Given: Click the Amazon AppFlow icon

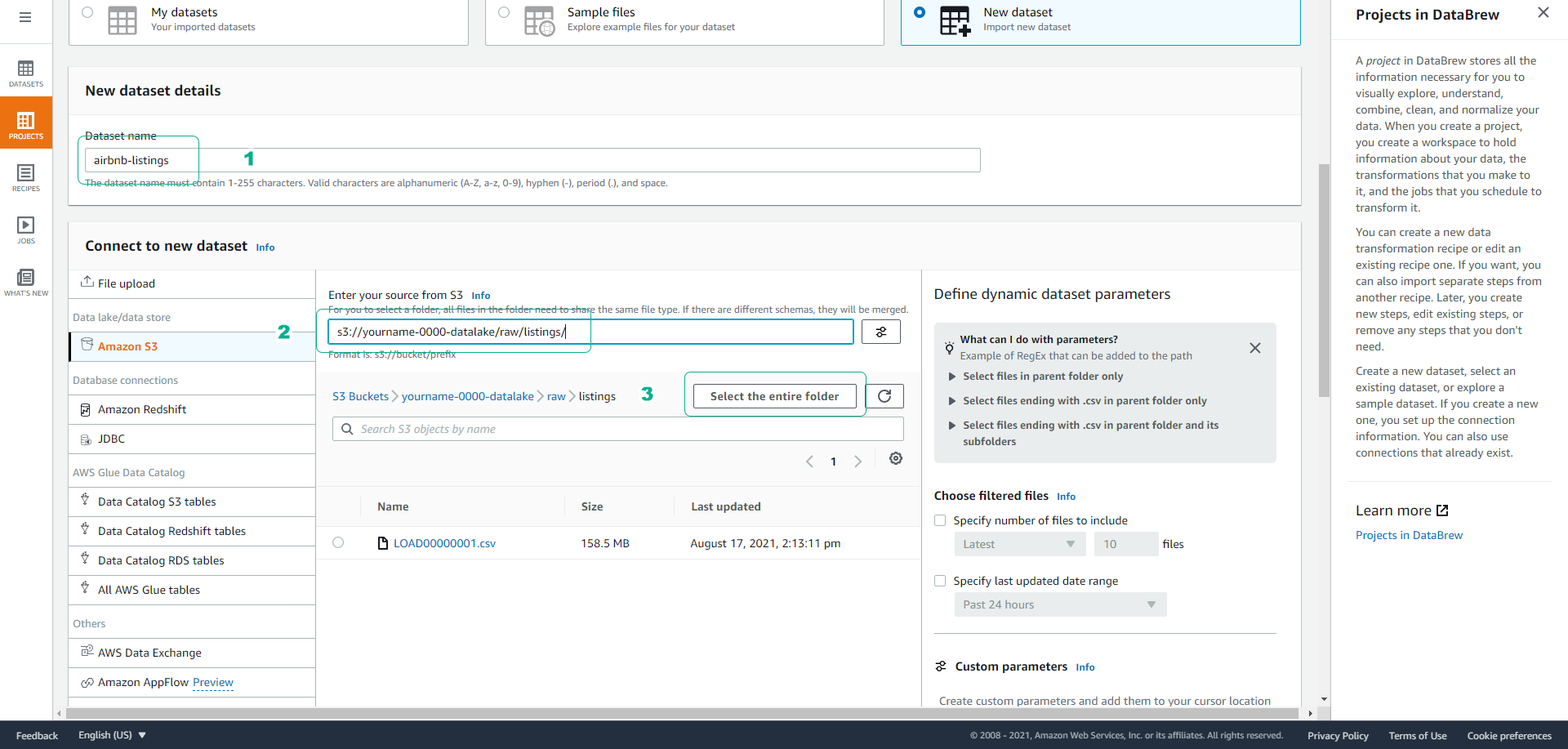Looking at the screenshot, I should pyautogui.click(x=87, y=682).
